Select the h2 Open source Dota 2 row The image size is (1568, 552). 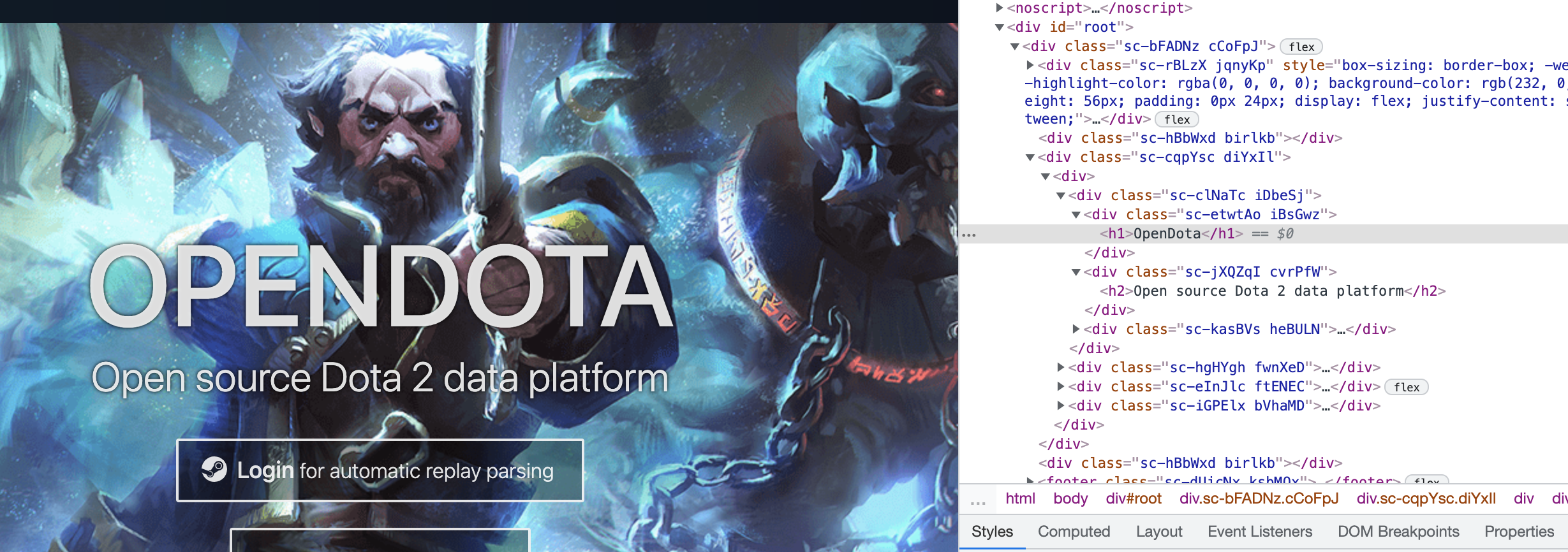1273,291
